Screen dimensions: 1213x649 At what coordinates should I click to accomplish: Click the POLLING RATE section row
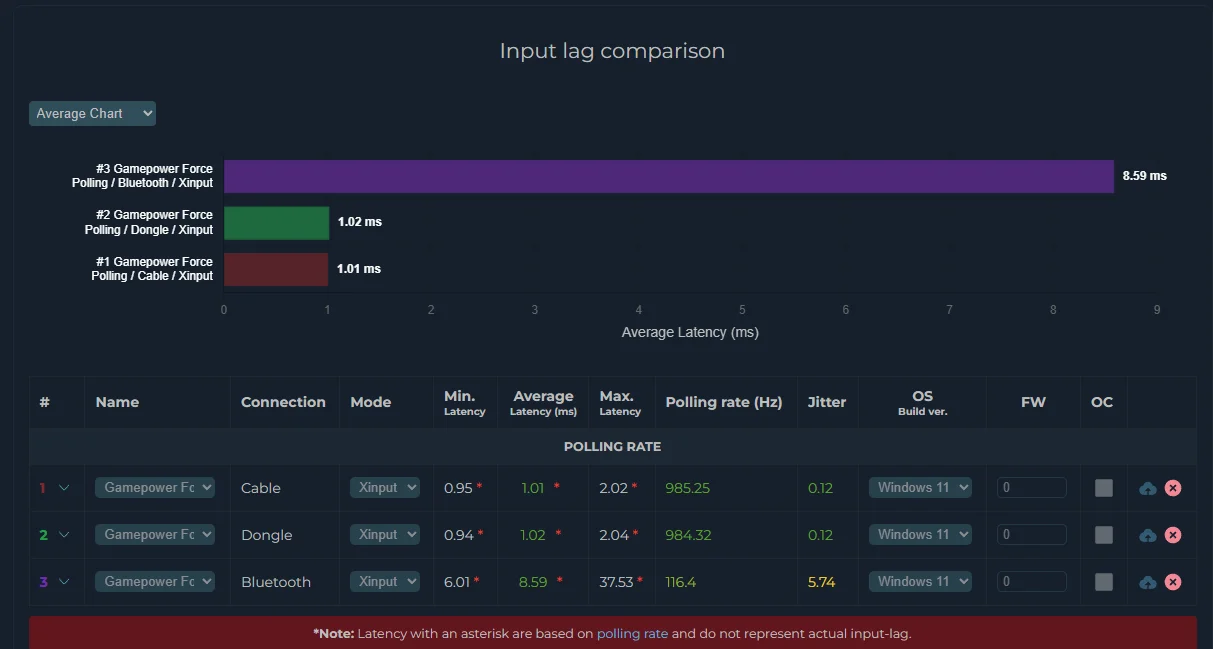(x=612, y=446)
